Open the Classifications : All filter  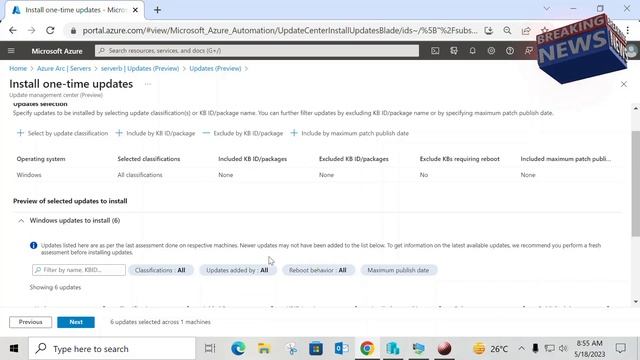[160, 270]
